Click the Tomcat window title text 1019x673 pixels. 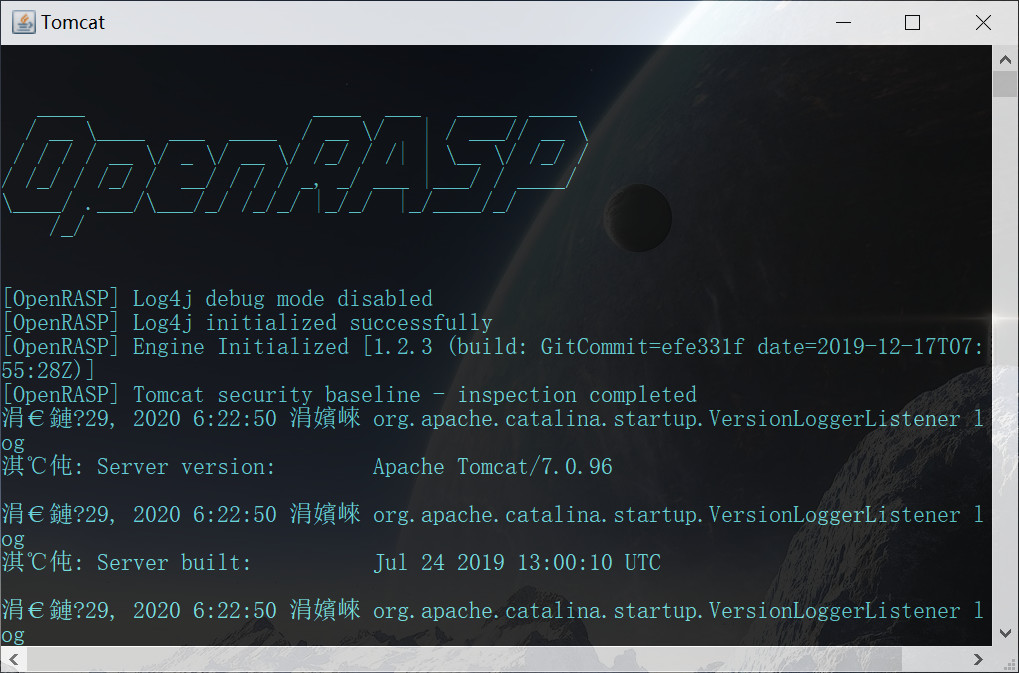73,23
